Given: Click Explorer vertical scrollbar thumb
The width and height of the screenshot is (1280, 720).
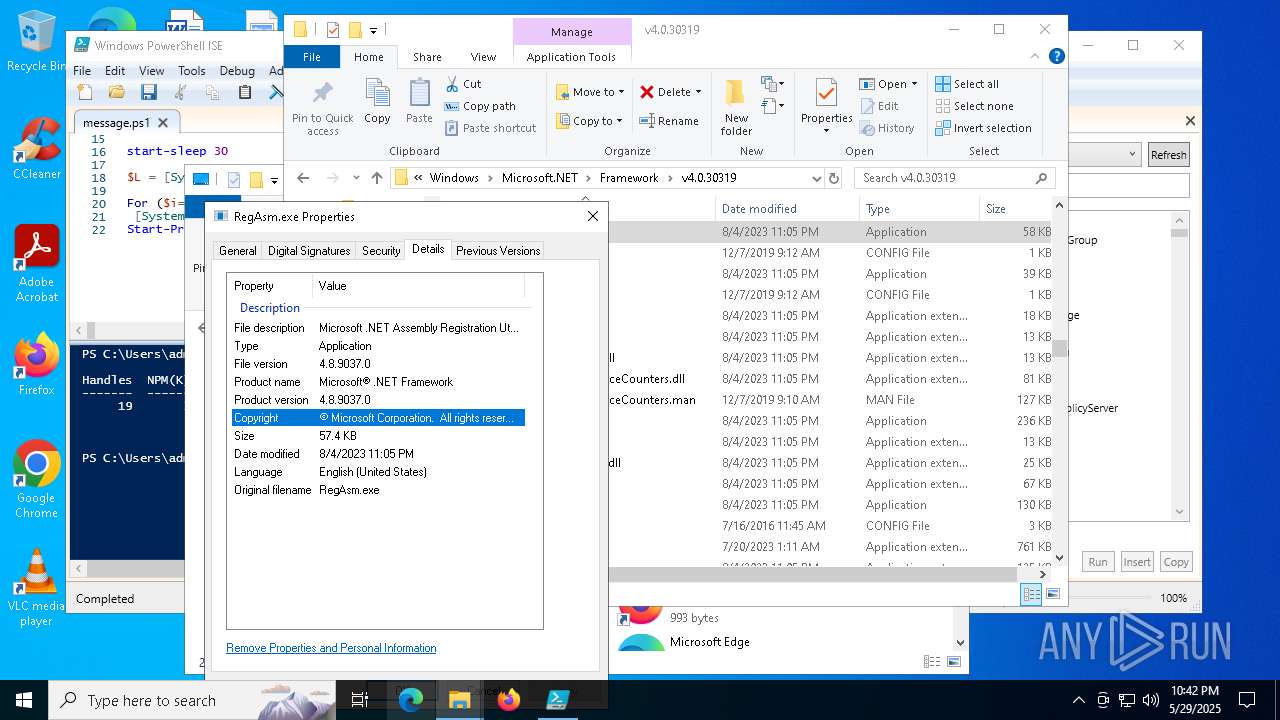Looking at the screenshot, I should tap(1059, 348).
